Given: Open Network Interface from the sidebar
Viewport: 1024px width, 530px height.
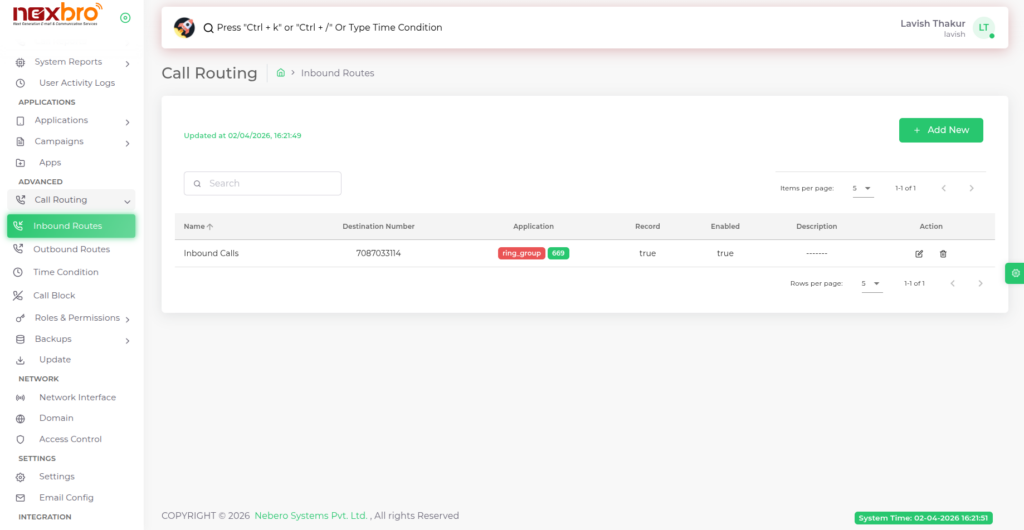Looking at the screenshot, I should 77,398.
